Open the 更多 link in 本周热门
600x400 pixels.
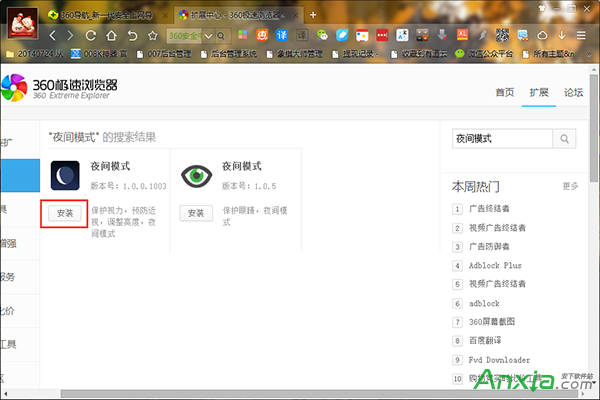pos(570,186)
